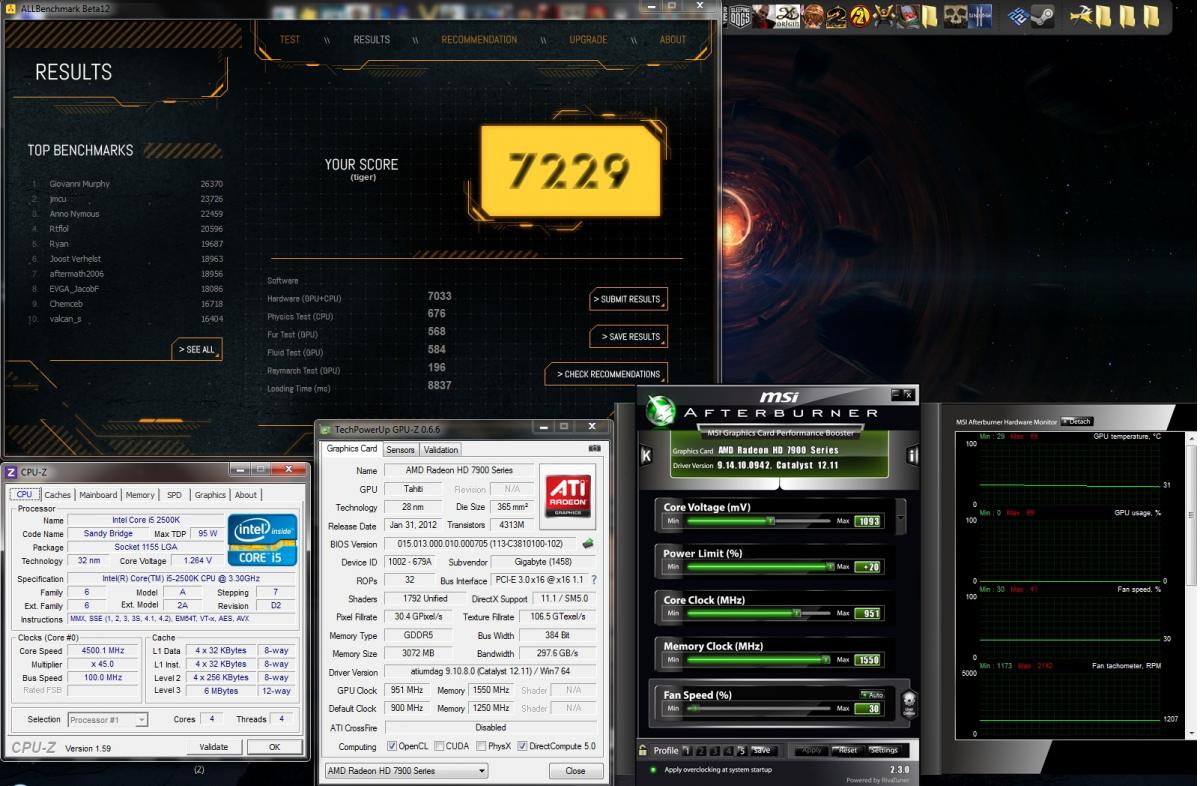Open the Memory tab in CPU-Z
The width and height of the screenshot is (1200, 786).
click(x=140, y=494)
